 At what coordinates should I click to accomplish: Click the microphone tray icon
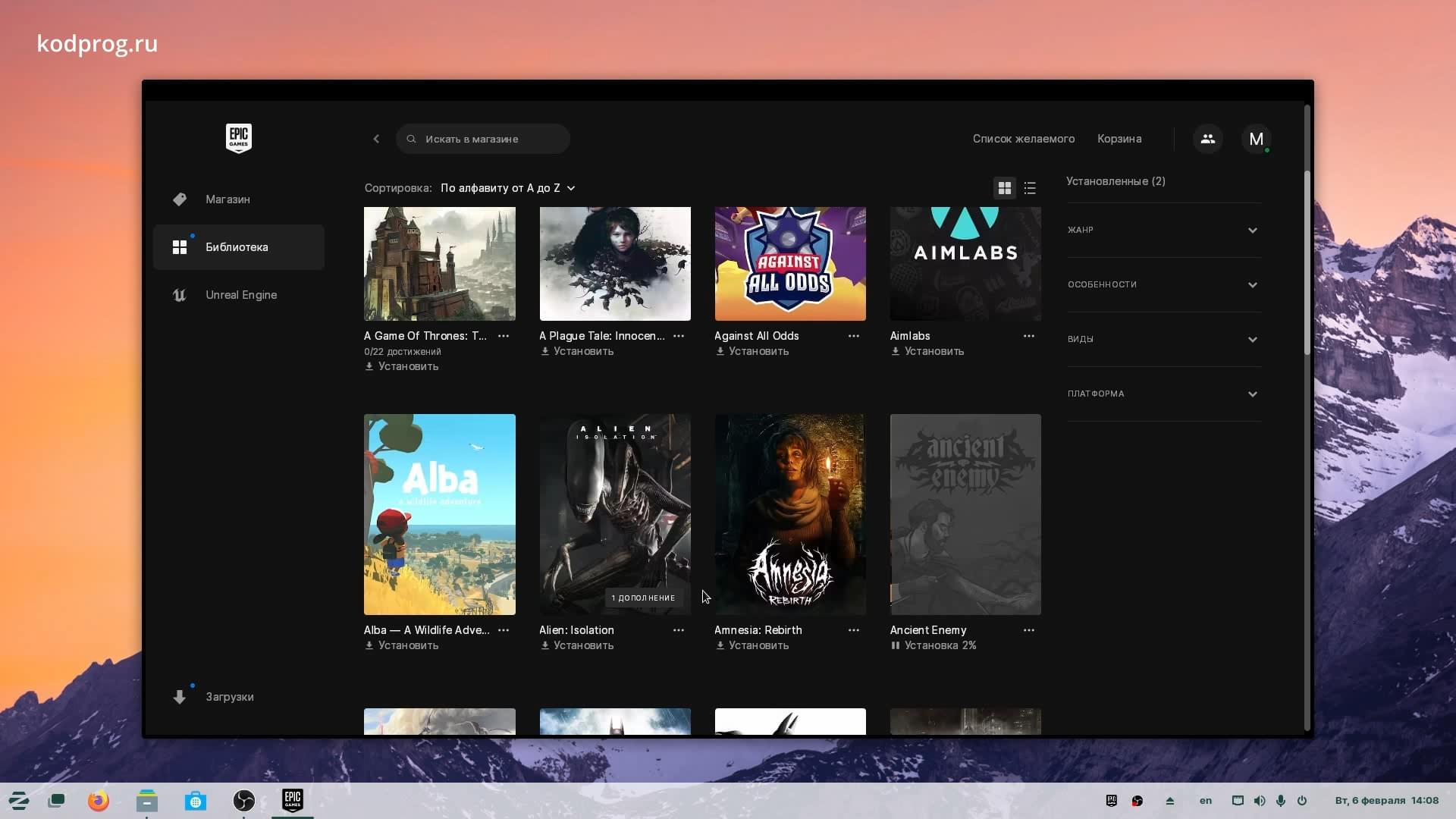click(x=1281, y=801)
